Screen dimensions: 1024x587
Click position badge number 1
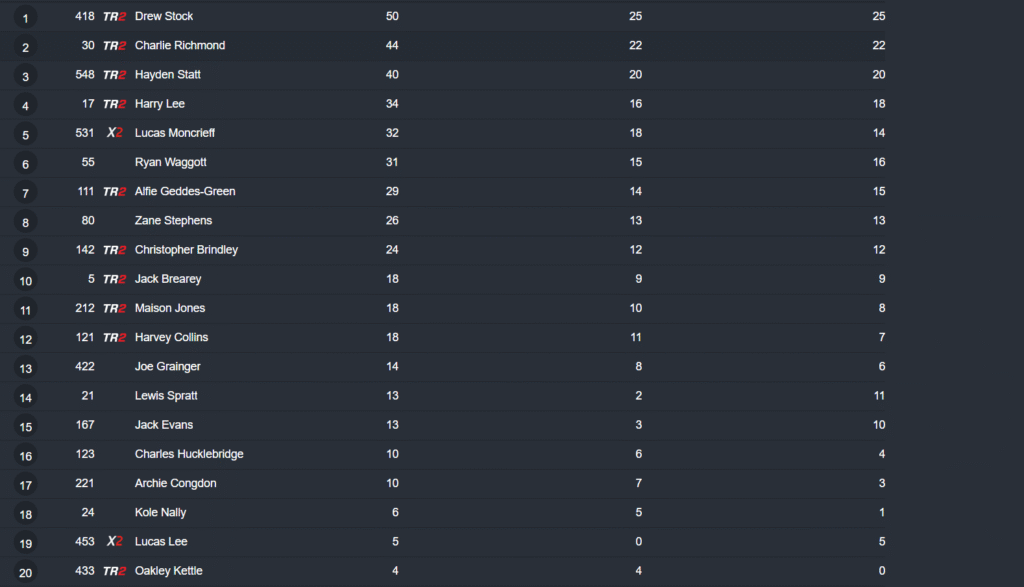click(25, 18)
